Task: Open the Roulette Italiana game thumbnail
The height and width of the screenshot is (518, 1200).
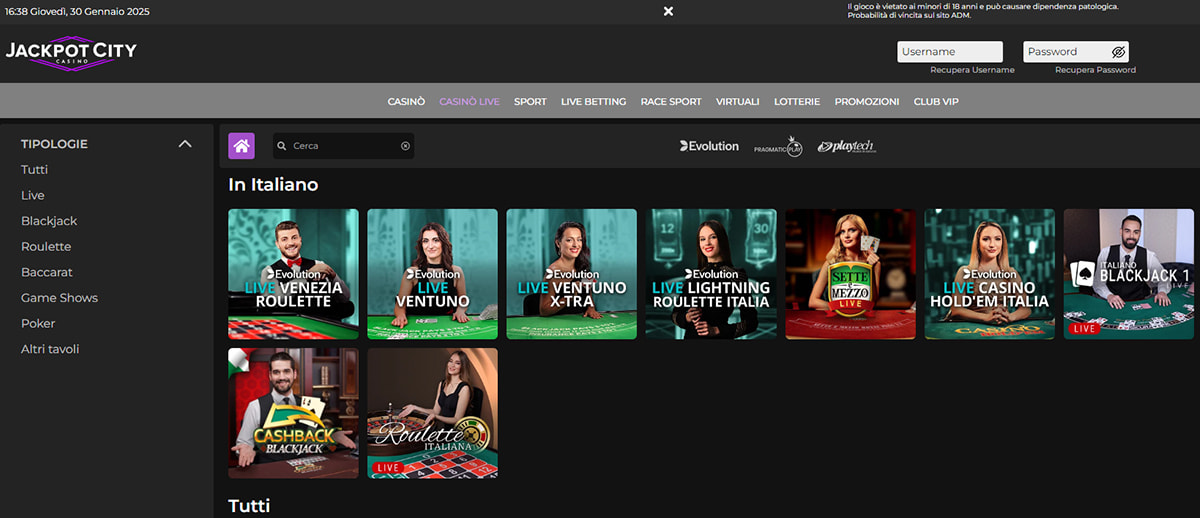Action: pyautogui.click(x=432, y=413)
